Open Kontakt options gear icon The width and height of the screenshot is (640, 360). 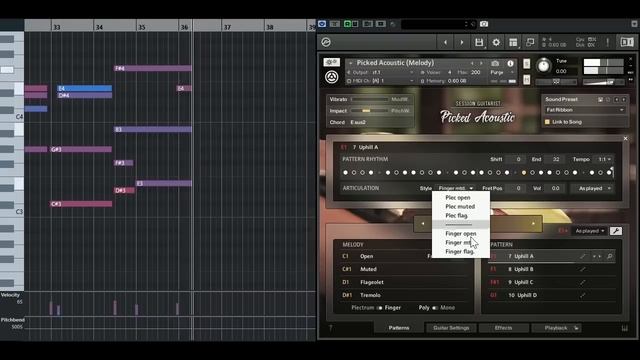coord(496,42)
